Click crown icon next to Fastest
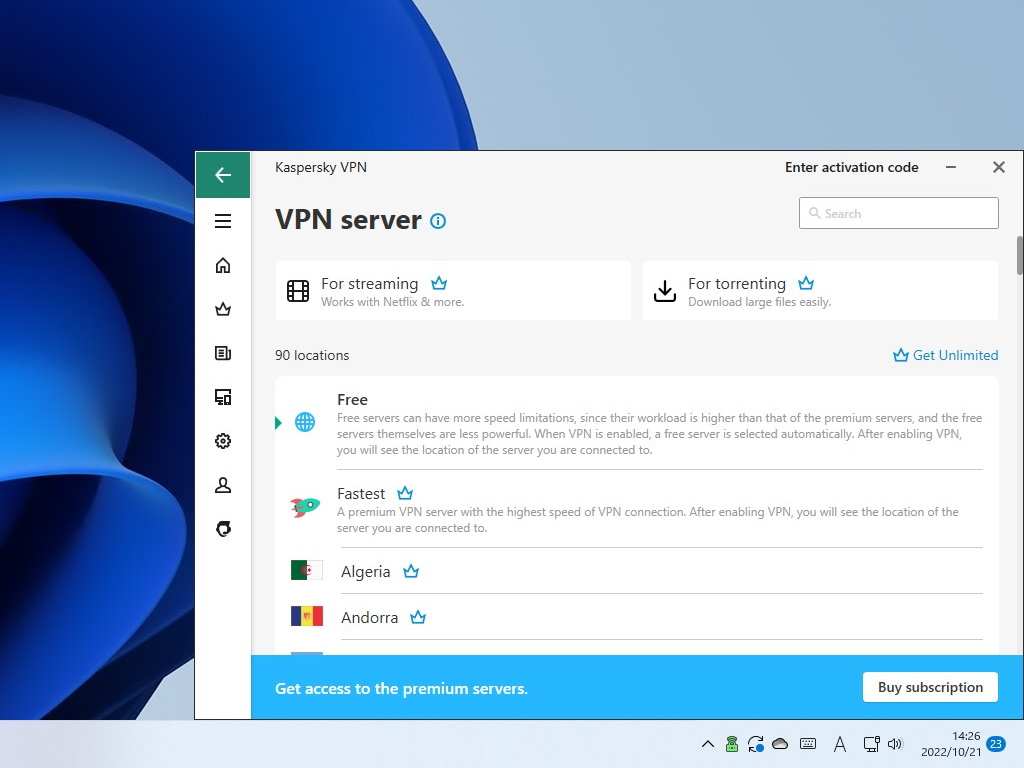This screenshot has height=768, width=1024. (405, 493)
